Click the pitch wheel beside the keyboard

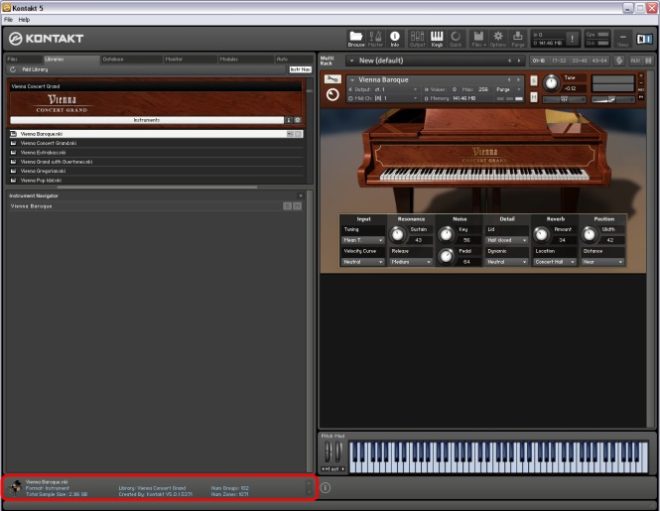click(327, 452)
